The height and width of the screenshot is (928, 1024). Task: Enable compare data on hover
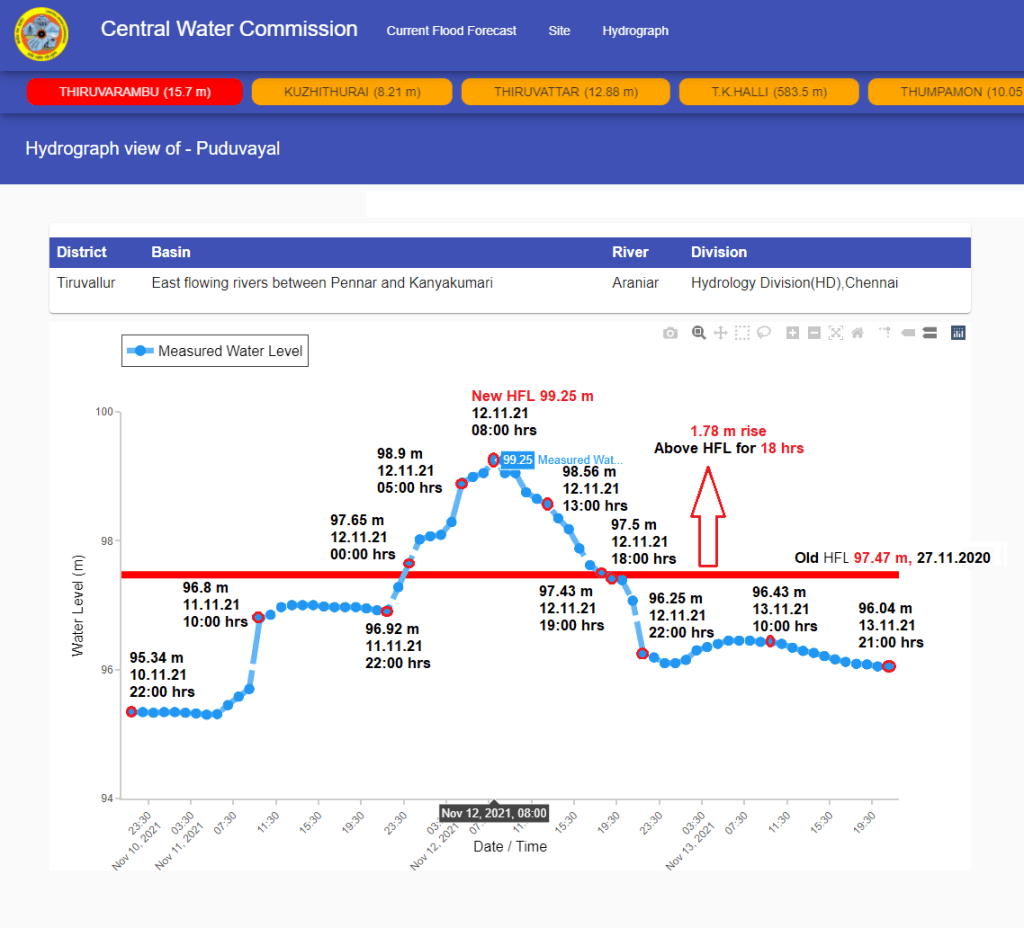coord(929,333)
